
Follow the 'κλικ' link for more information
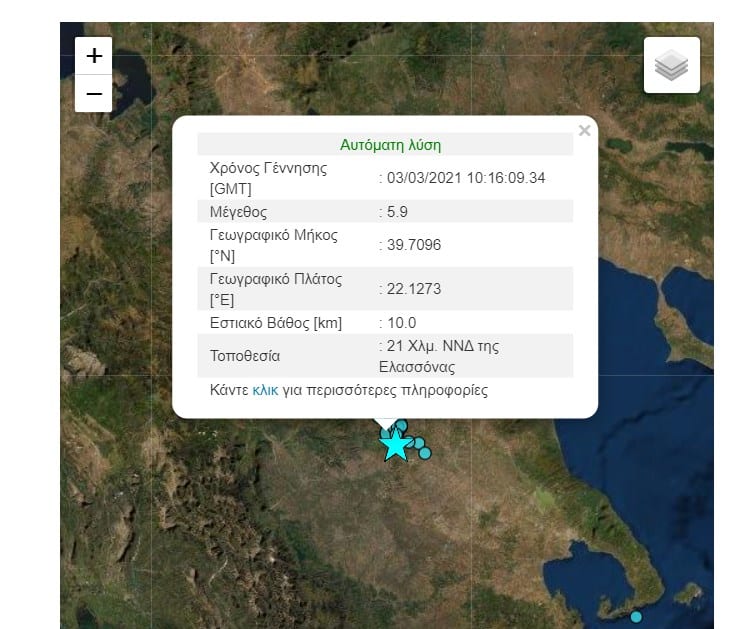[x=265, y=390]
